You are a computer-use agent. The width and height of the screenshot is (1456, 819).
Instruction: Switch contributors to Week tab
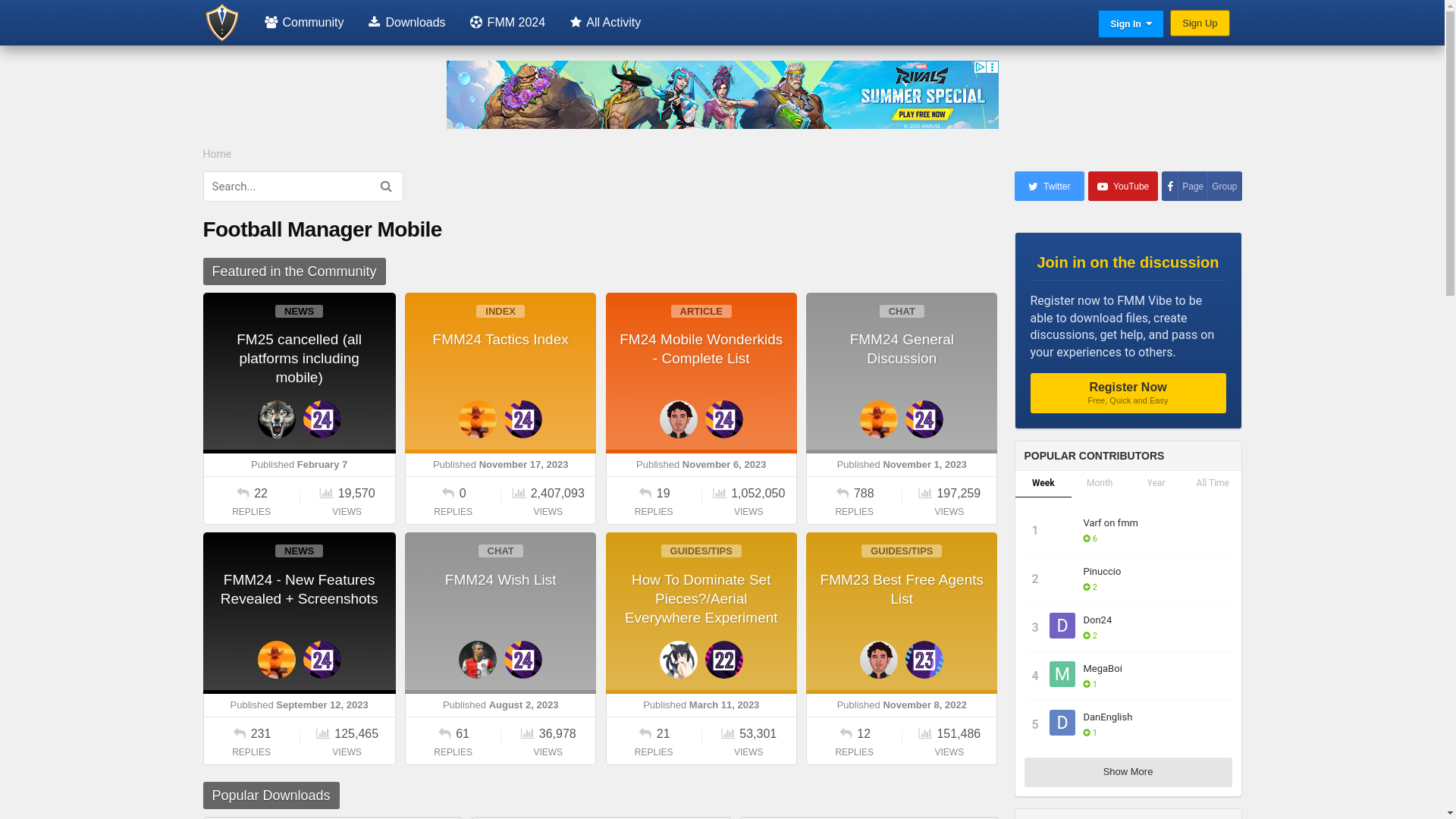(1043, 484)
